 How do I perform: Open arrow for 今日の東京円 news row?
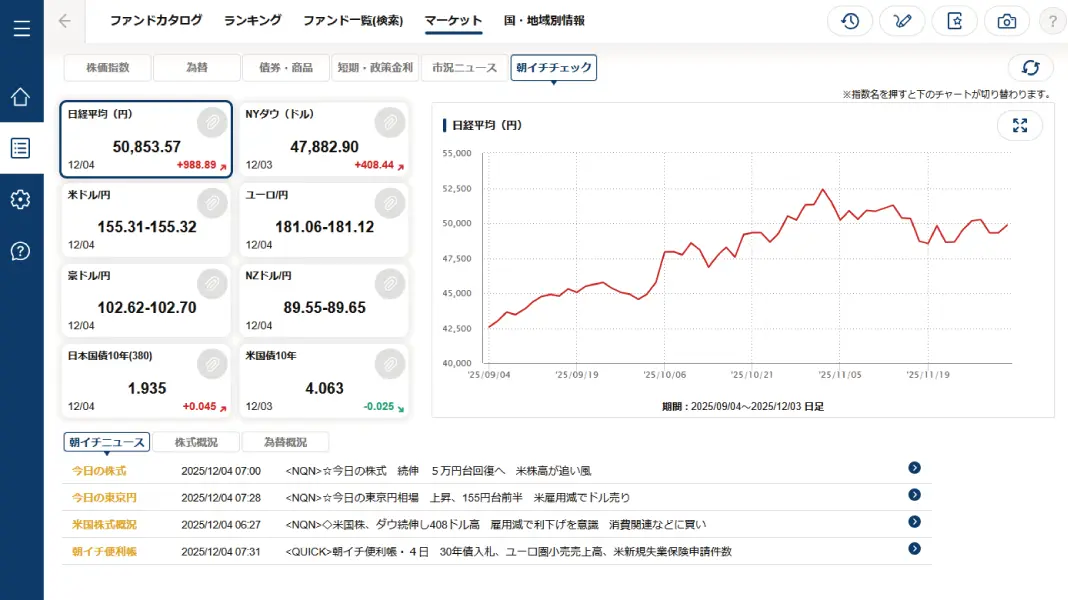[x=914, y=494]
